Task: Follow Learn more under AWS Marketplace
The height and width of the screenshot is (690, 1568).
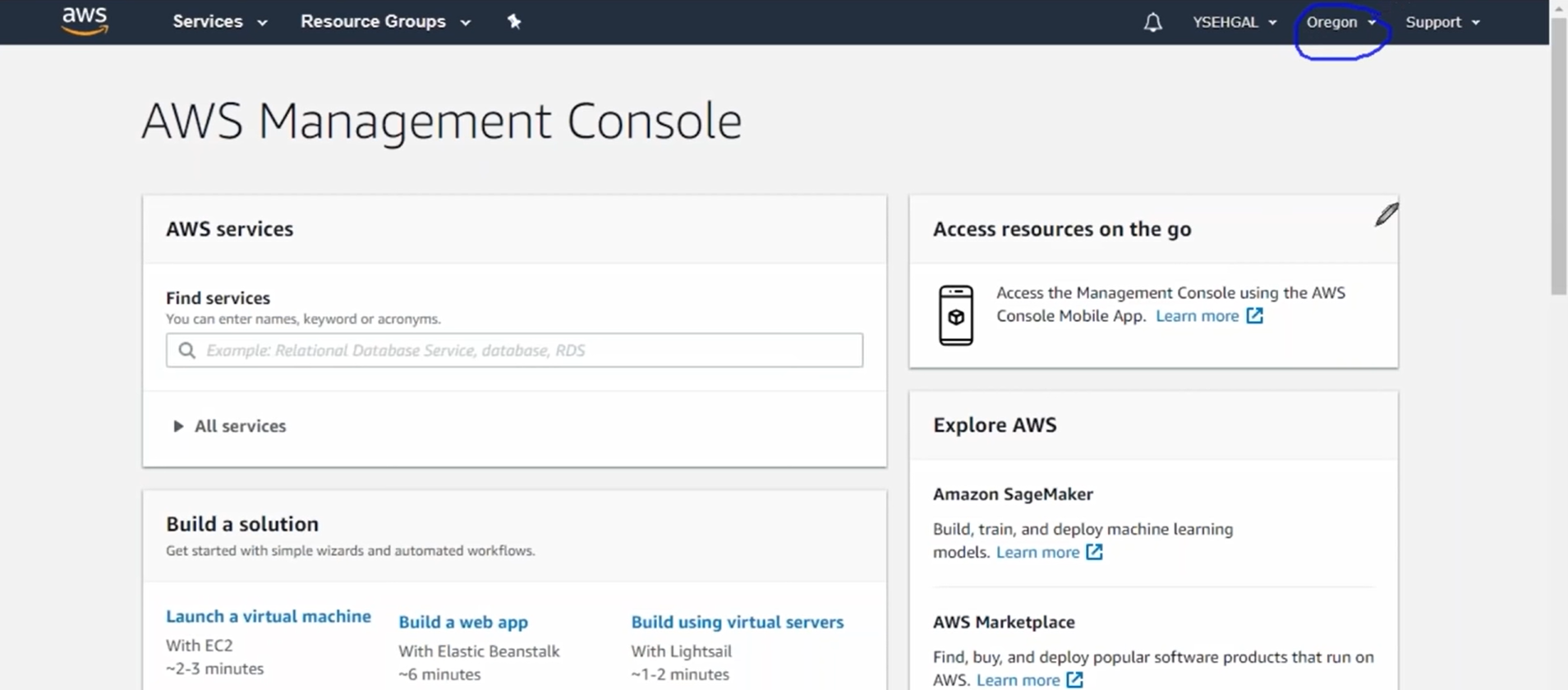Action: point(1018,680)
